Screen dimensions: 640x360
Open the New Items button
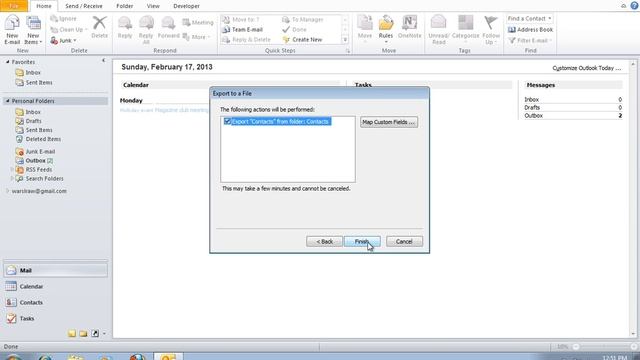(33, 29)
